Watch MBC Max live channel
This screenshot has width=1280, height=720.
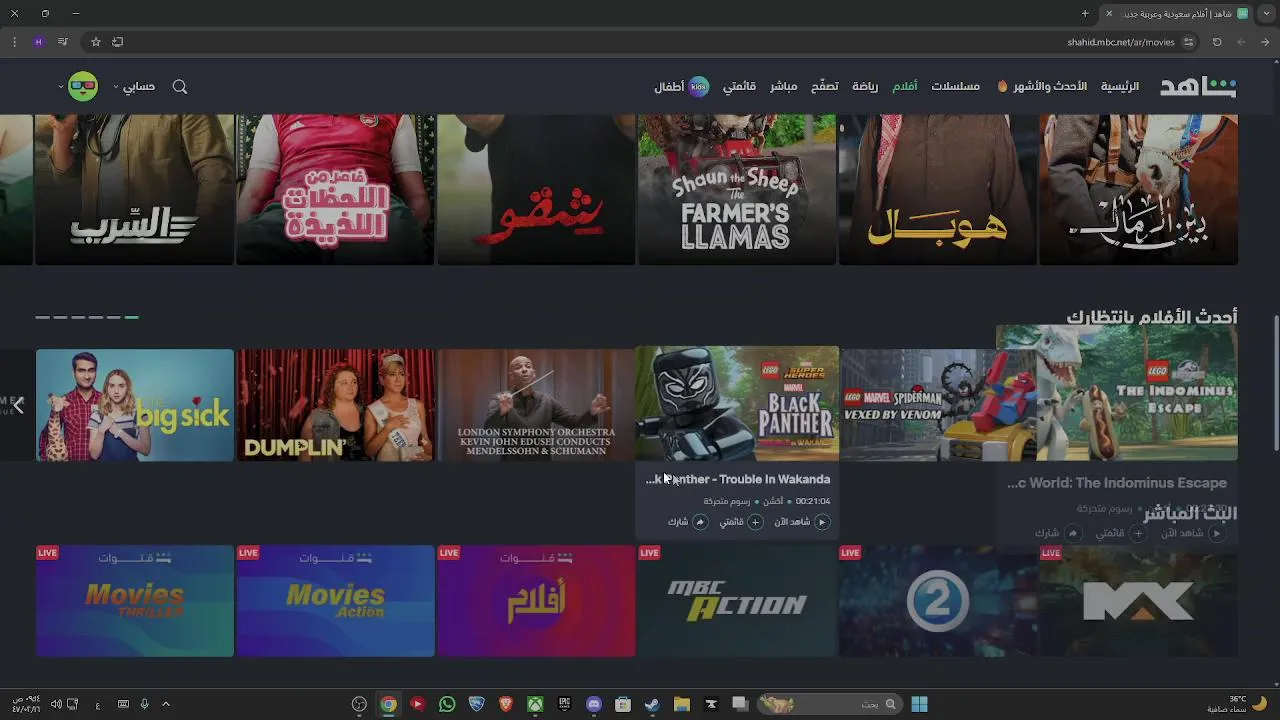[x=1138, y=601]
